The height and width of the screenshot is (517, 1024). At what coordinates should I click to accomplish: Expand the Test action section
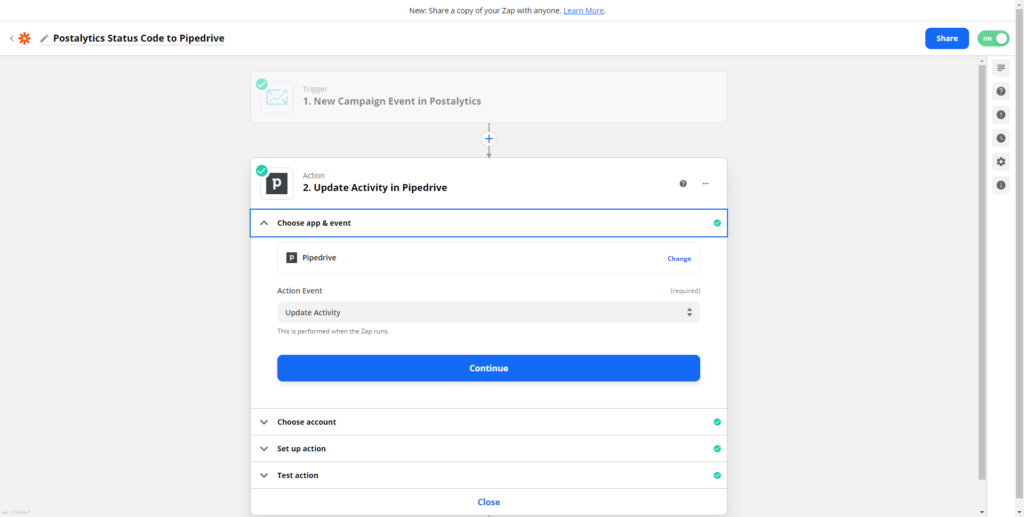(488, 475)
